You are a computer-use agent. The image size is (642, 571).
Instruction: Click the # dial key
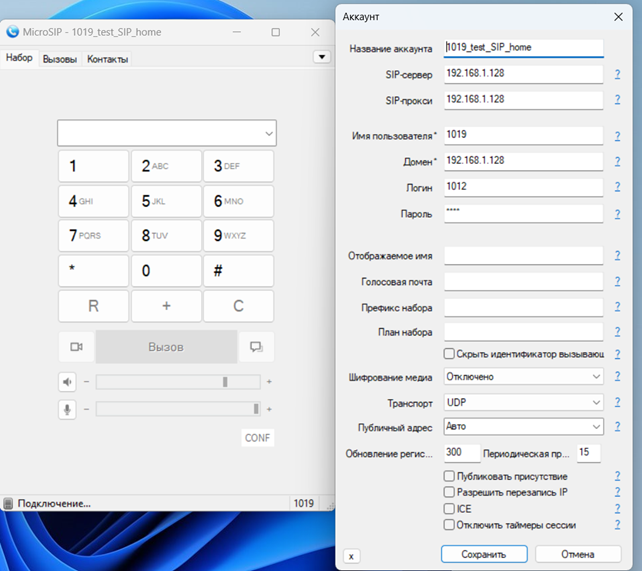238,271
